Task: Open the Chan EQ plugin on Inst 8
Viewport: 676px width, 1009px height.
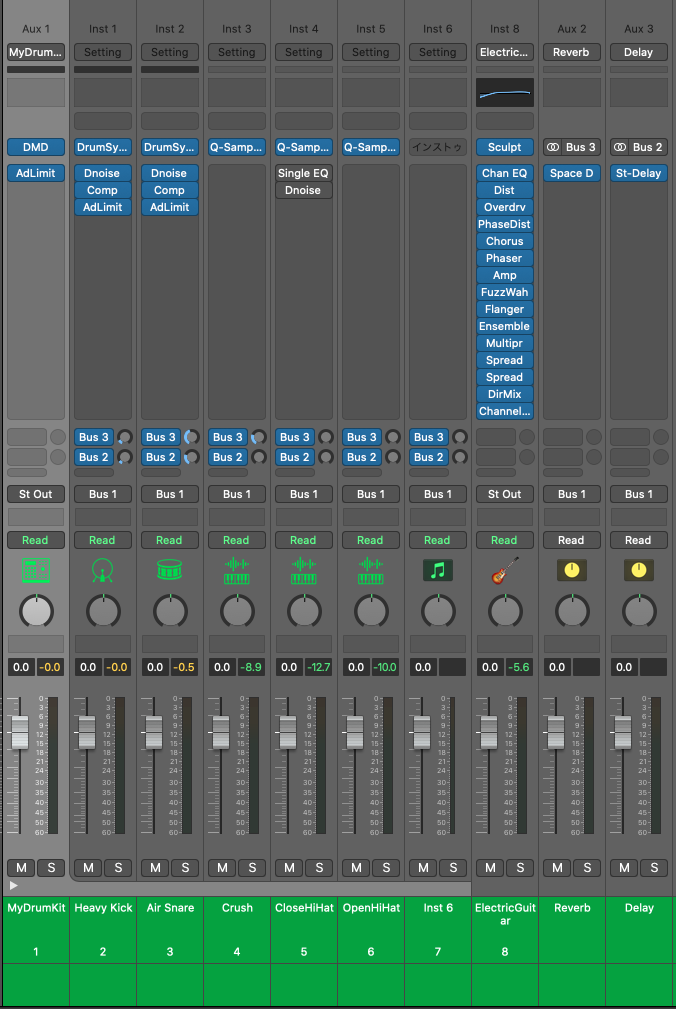Action: pos(505,173)
